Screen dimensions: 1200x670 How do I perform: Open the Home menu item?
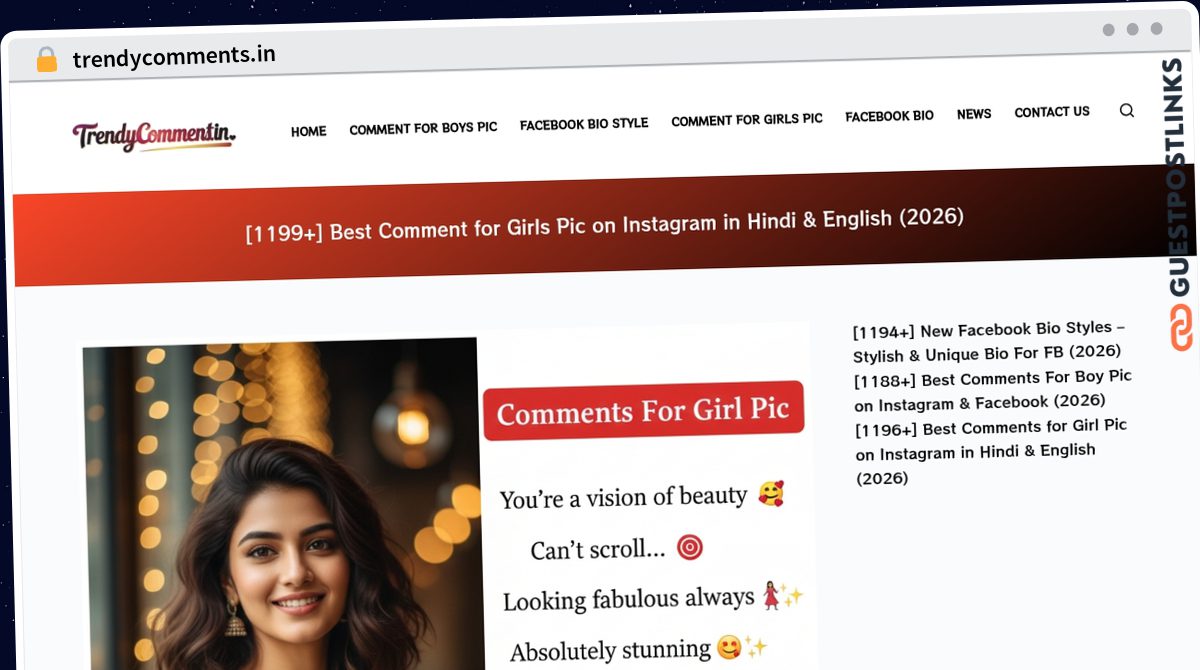click(309, 131)
